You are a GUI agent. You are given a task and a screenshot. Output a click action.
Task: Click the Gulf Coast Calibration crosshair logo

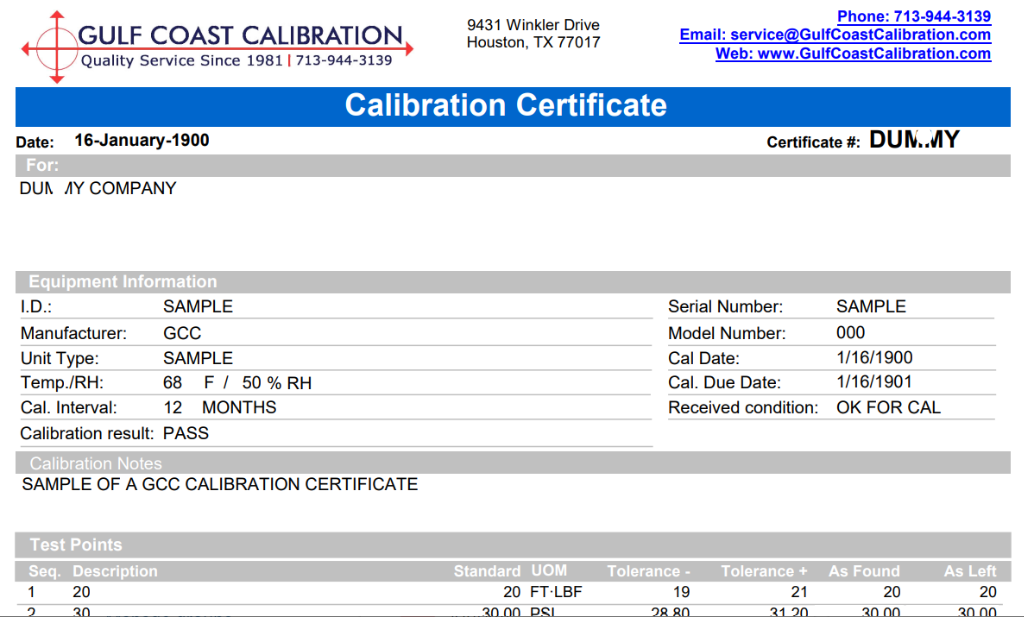pyautogui.click(x=56, y=46)
